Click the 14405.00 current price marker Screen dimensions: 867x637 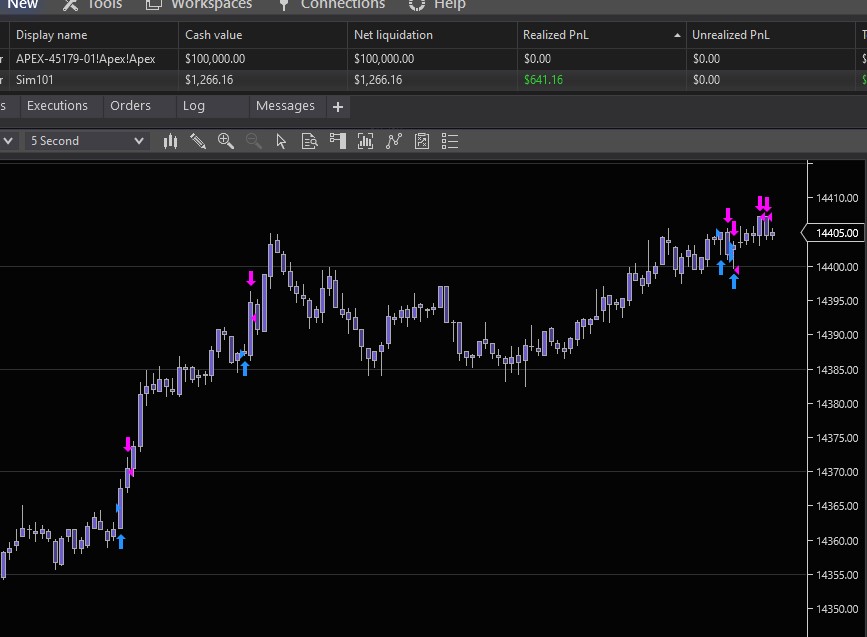click(837, 233)
